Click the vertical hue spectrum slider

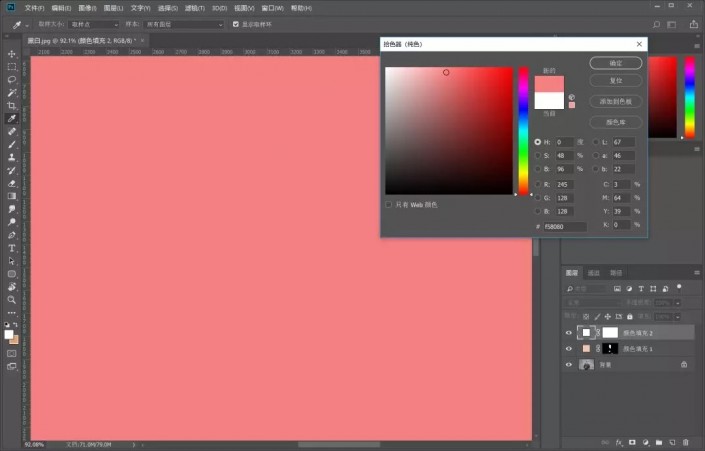[x=522, y=130]
